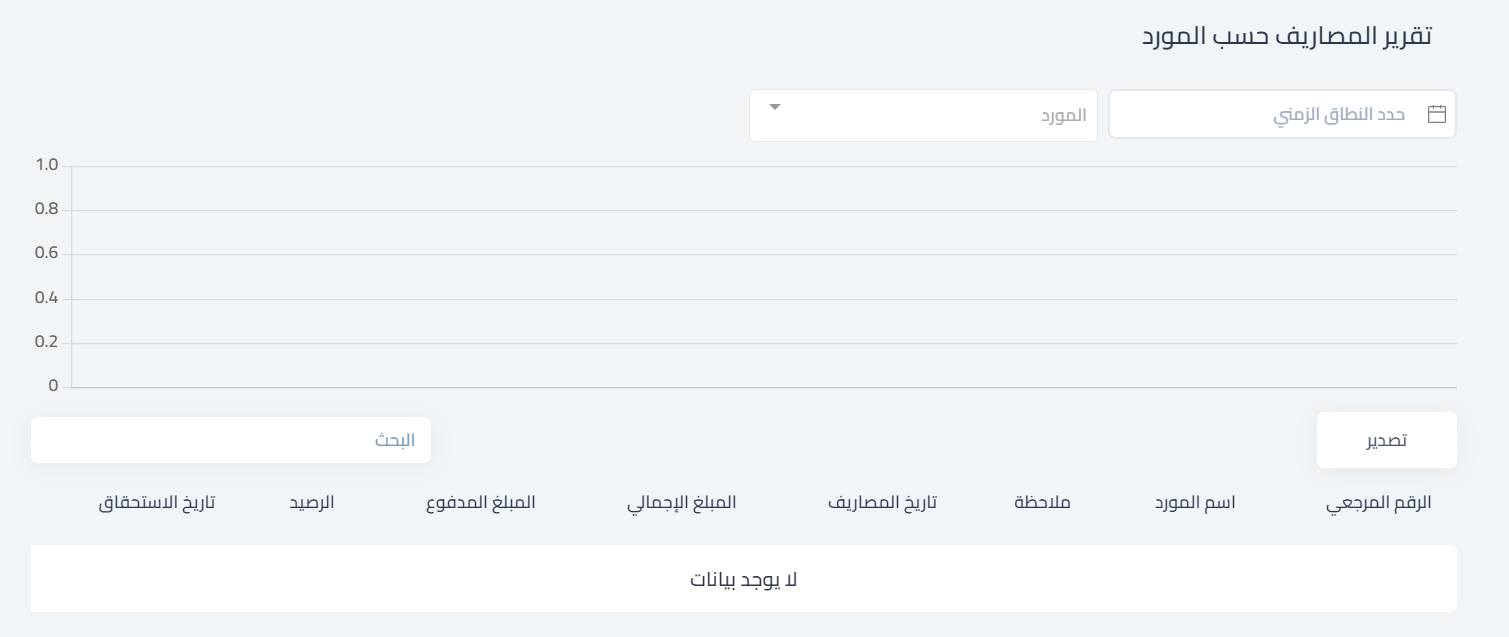Viewport: 1509px width, 637px height.
Task: Click the empty chart plot area
Action: coord(763,276)
